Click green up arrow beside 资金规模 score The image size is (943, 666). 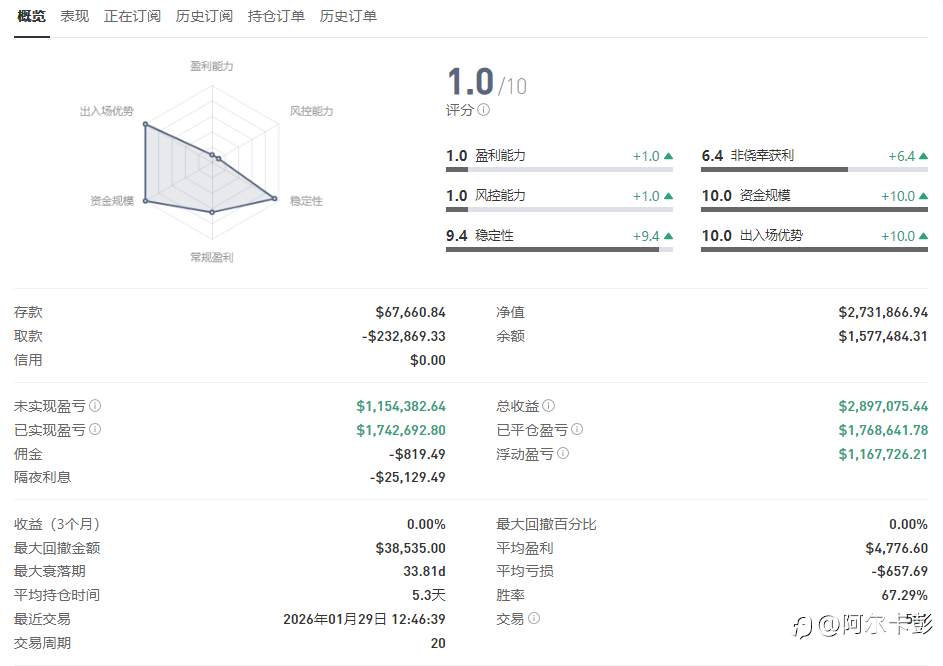[922, 196]
